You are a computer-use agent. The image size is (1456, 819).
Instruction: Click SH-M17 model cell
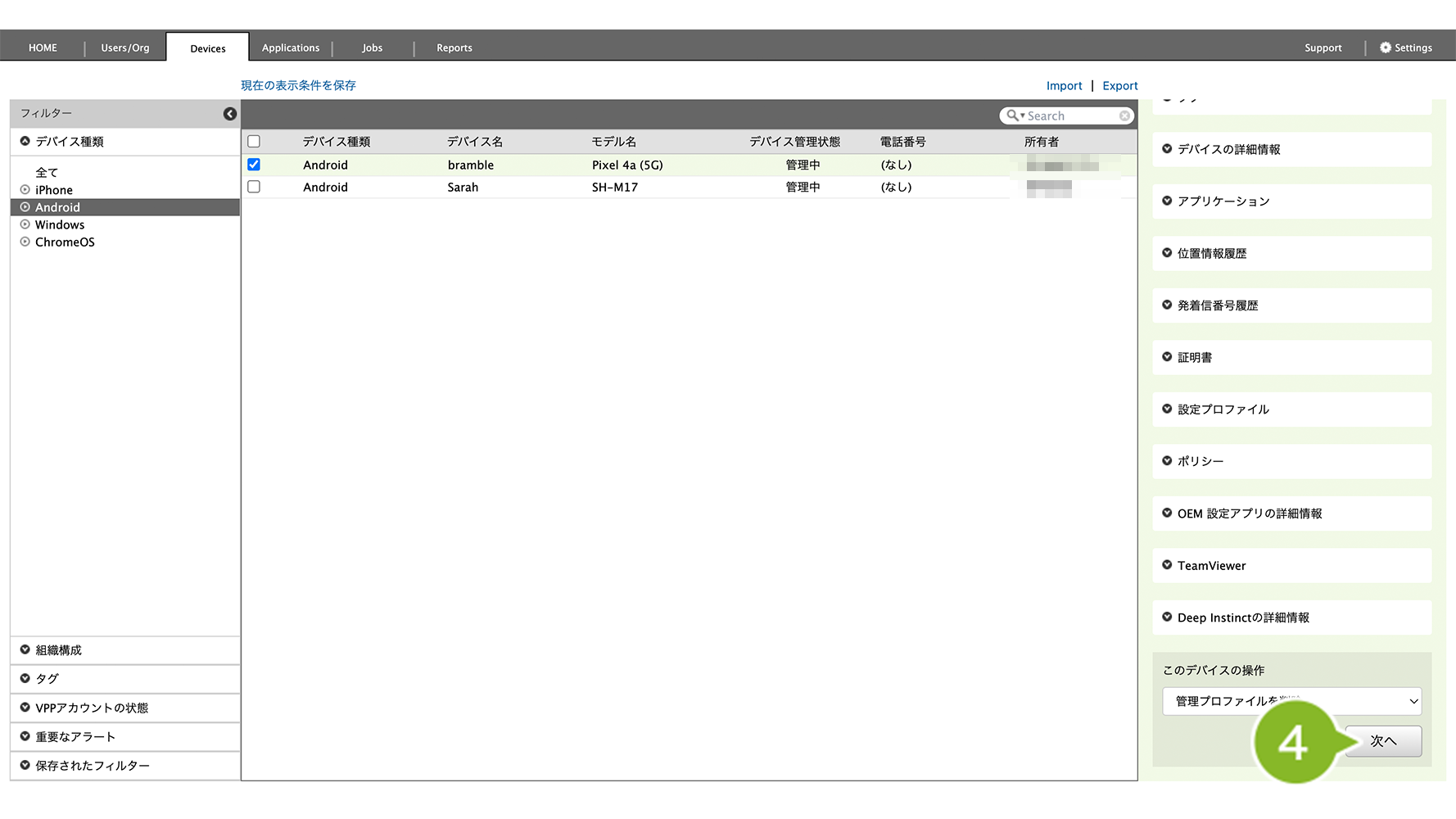point(615,187)
